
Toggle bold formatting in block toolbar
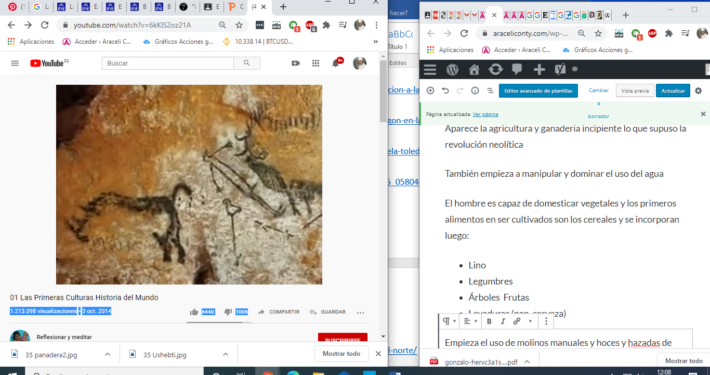489,321
